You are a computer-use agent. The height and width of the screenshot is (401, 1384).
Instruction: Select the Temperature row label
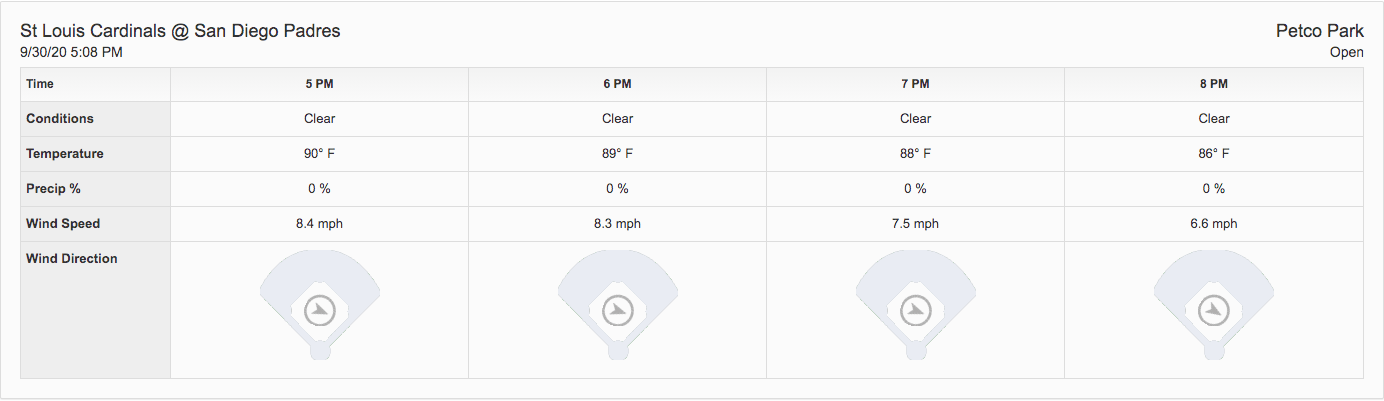[65, 154]
